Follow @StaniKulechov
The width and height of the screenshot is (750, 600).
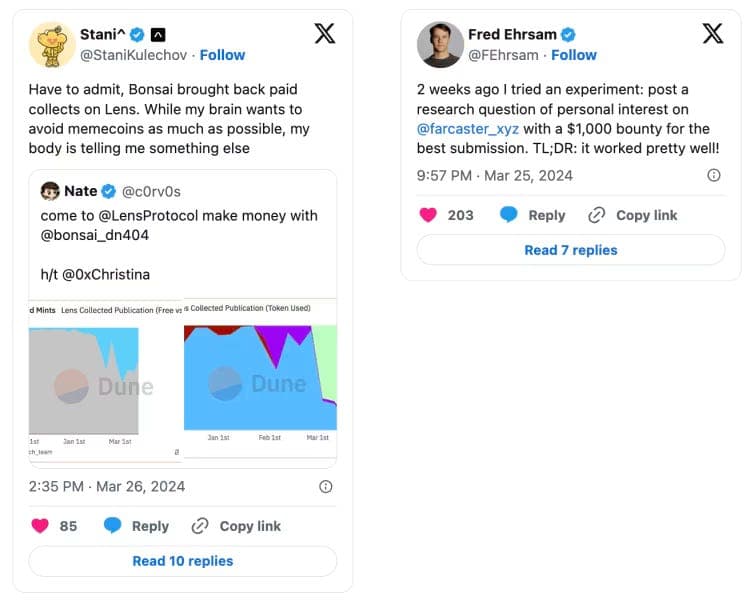222,55
